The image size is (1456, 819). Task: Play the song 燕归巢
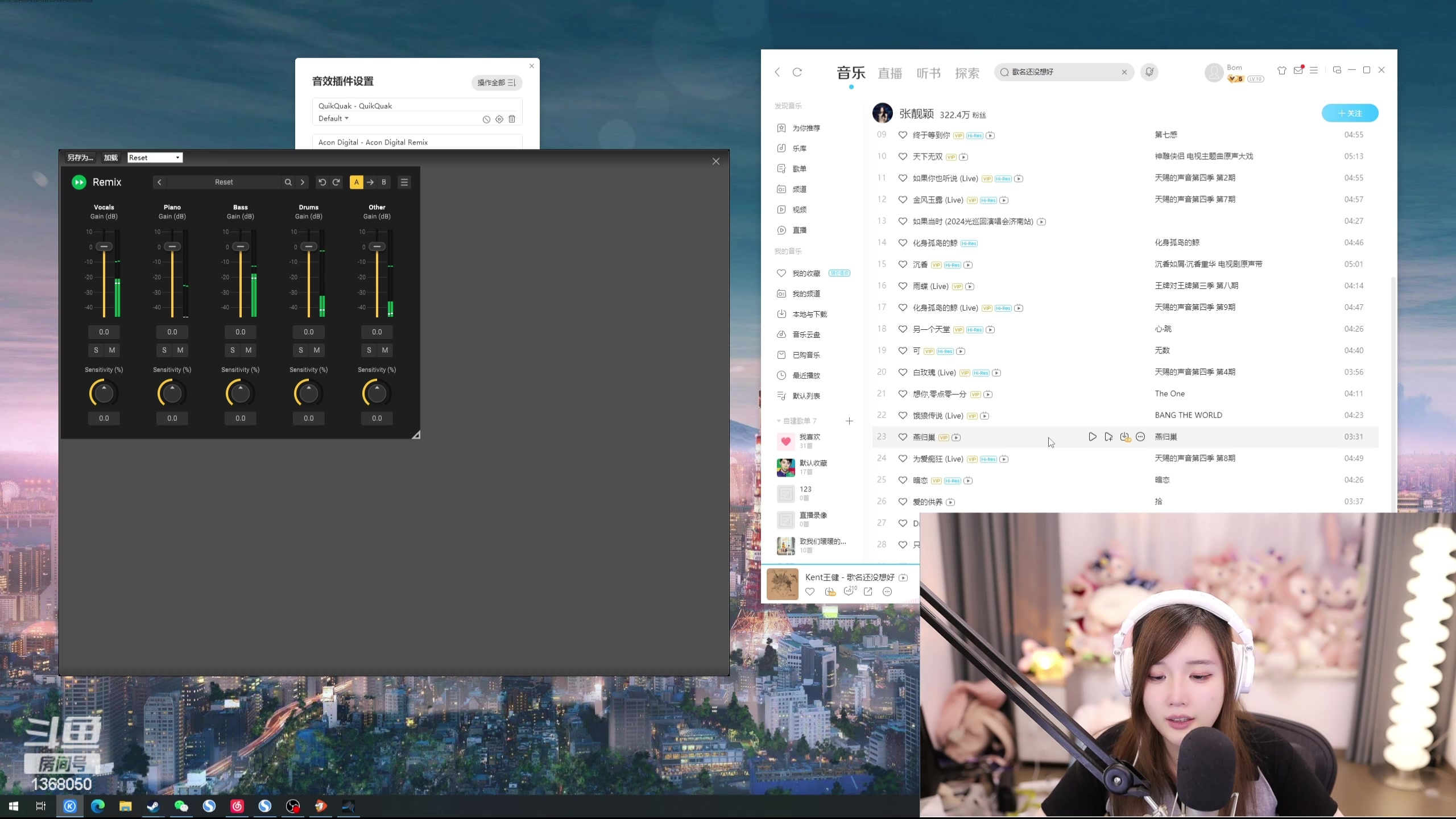click(x=1093, y=437)
